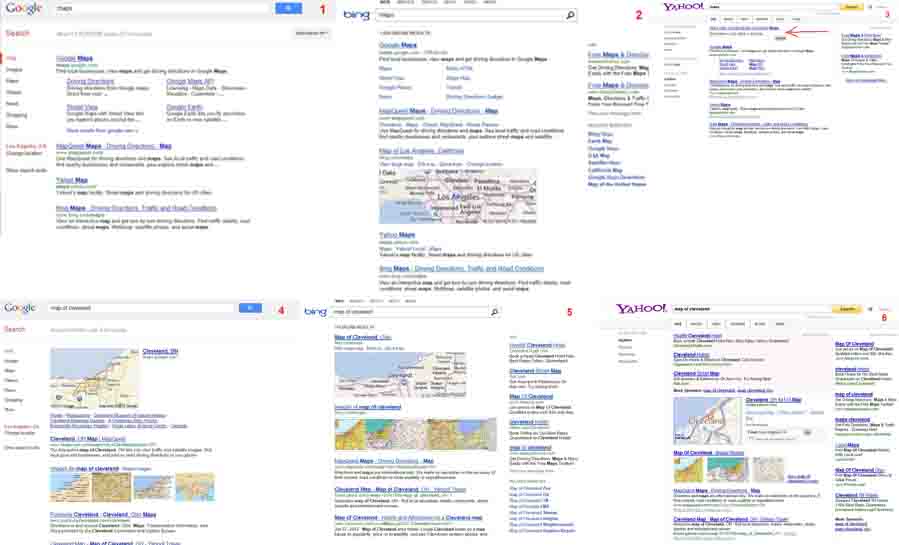The image size is (899, 545).
Task: Focus the Google search box containing 'maps'
Action: (162, 8)
